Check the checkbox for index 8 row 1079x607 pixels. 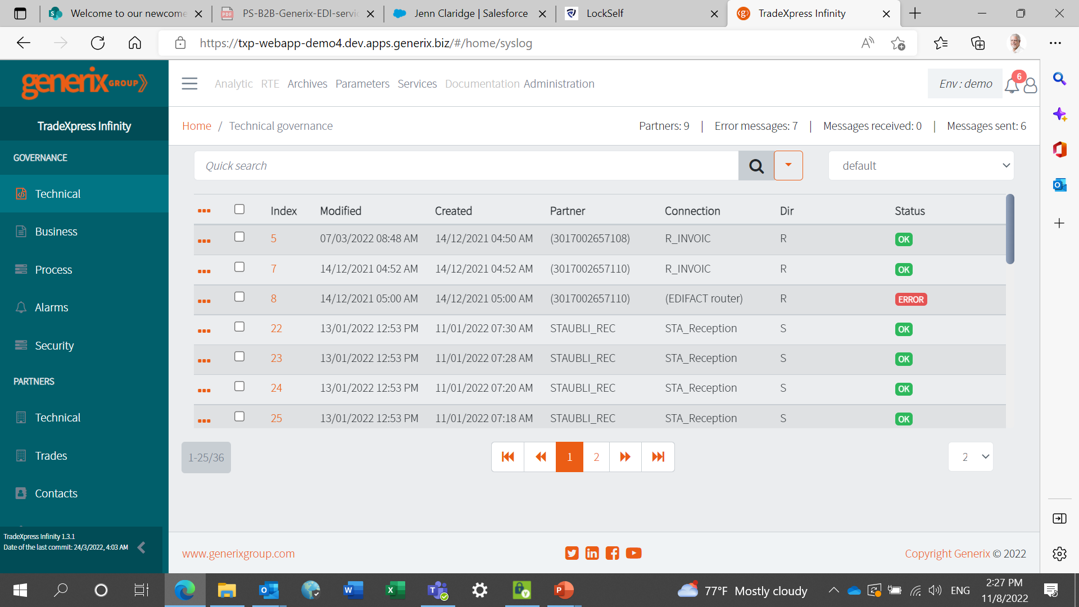click(238, 298)
